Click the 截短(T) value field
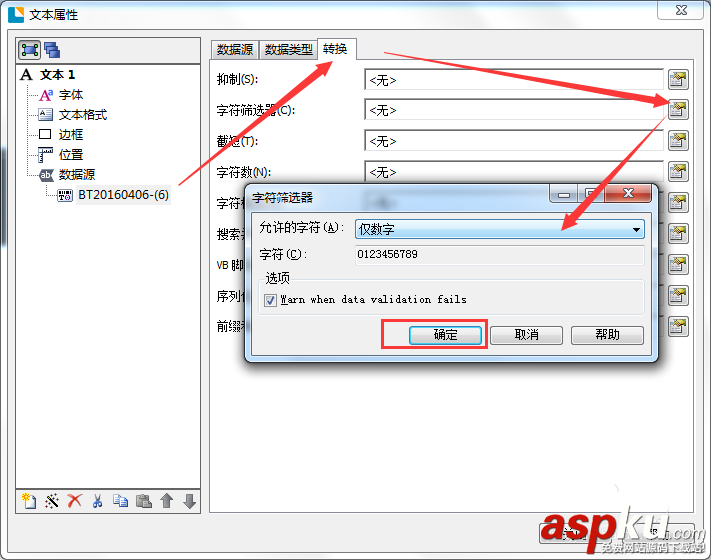 (x=514, y=141)
